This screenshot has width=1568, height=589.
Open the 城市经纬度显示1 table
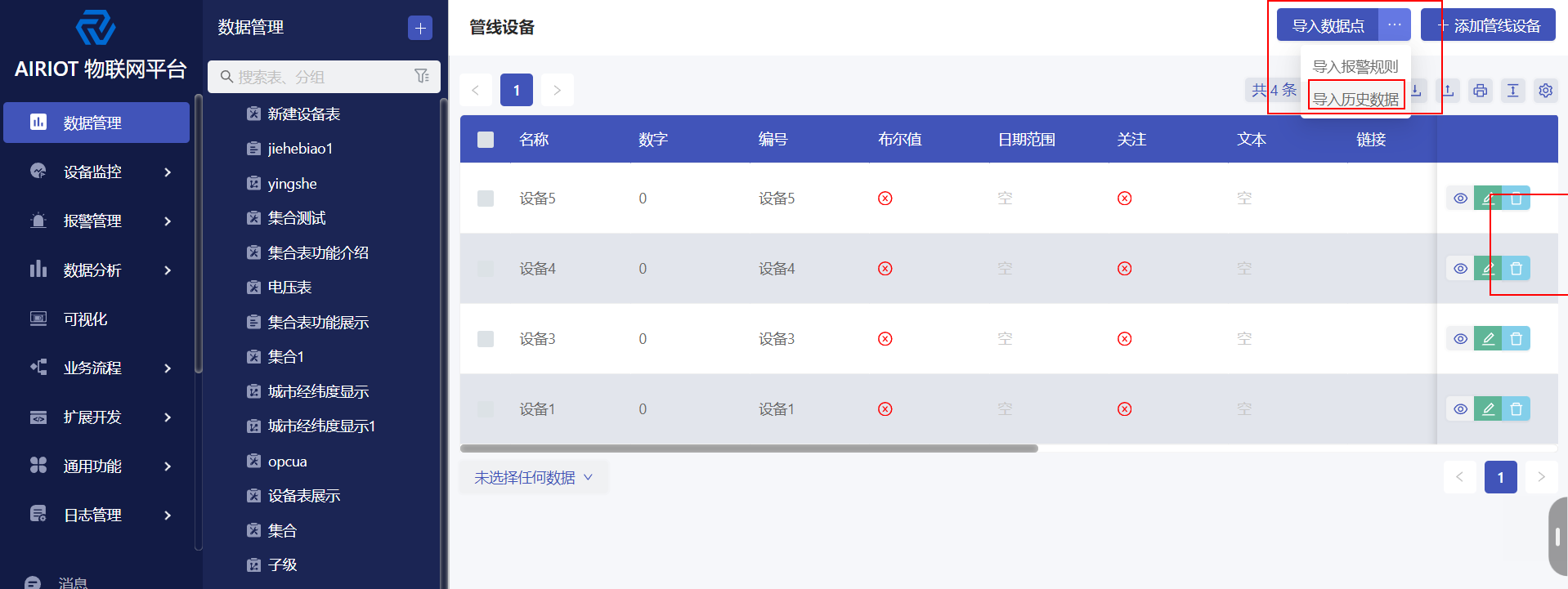coord(321,426)
